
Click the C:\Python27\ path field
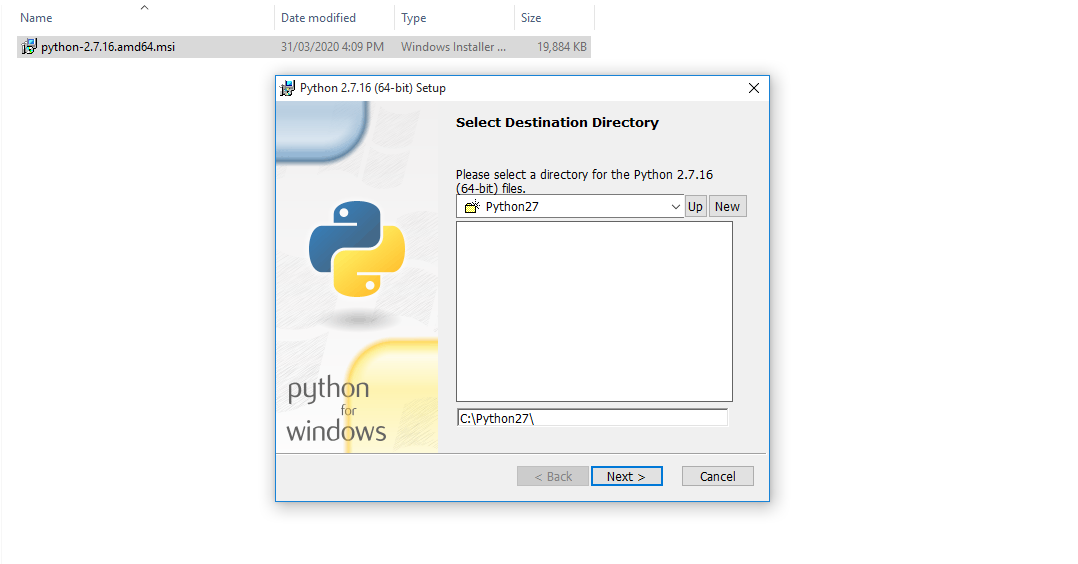click(592, 418)
